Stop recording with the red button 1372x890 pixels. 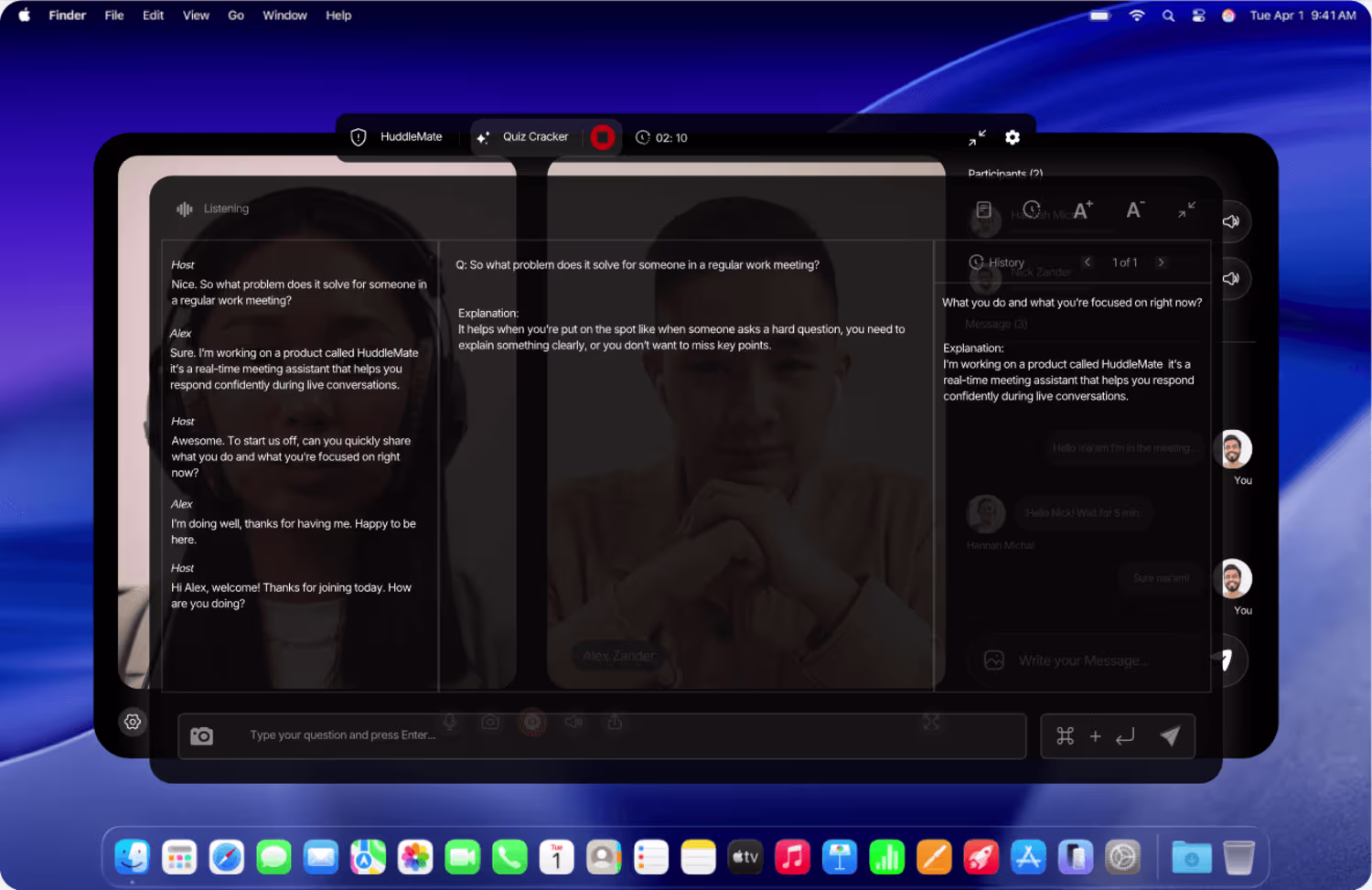[x=602, y=137]
